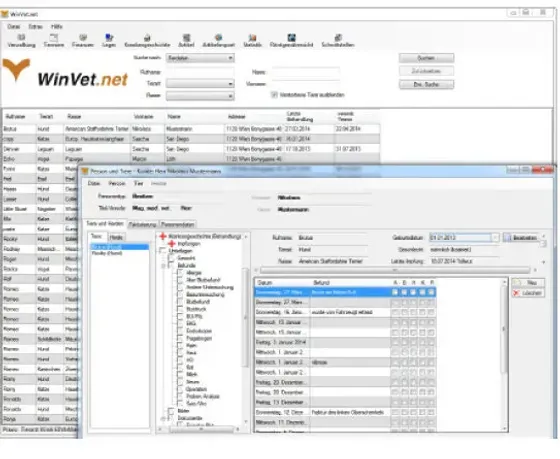Select Rocky (Hund) in the Tiere list

click(107, 253)
